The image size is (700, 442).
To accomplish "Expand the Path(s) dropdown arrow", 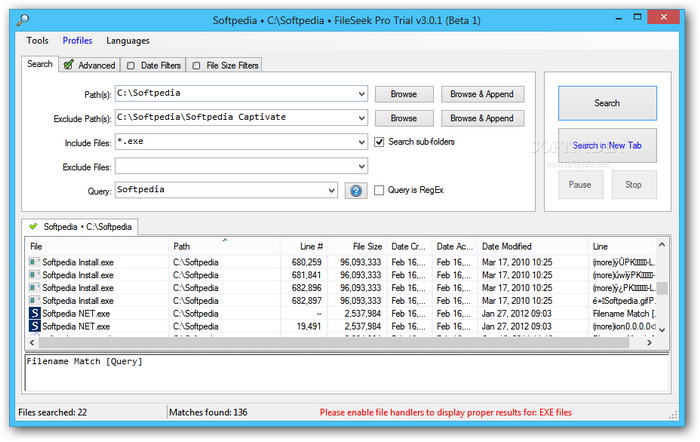I will [361, 94].
